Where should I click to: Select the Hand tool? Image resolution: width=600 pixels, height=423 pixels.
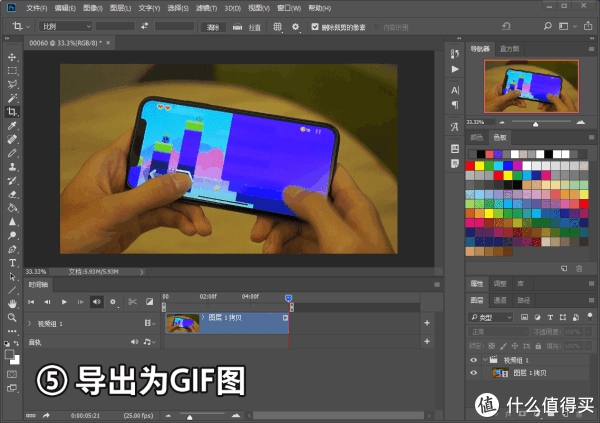pos(12,304)
